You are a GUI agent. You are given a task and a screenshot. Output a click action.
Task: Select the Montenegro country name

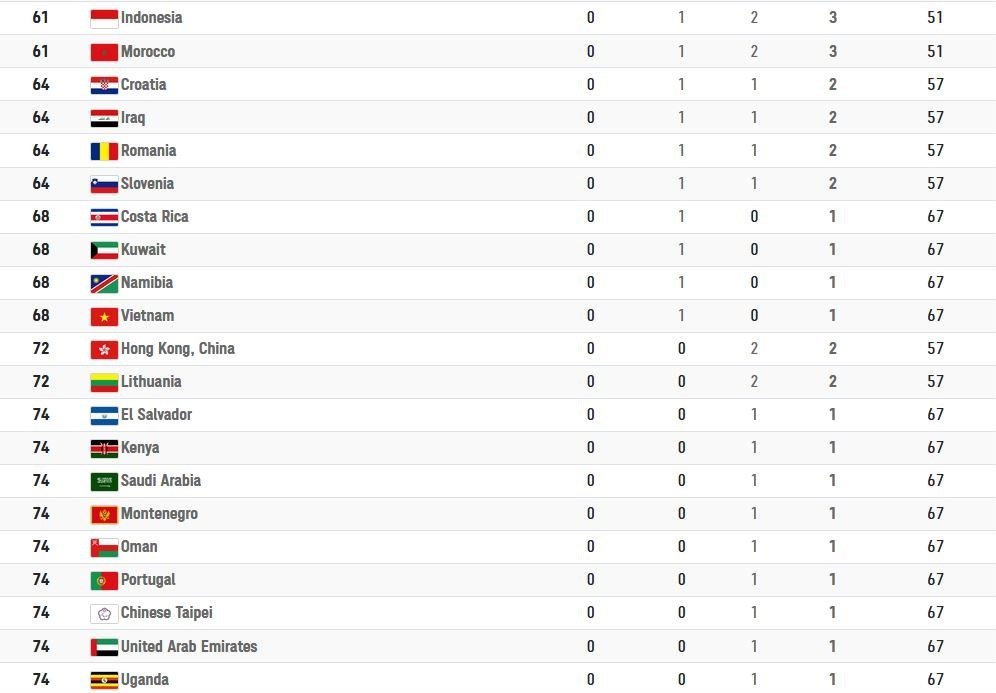tap(159, 513)
